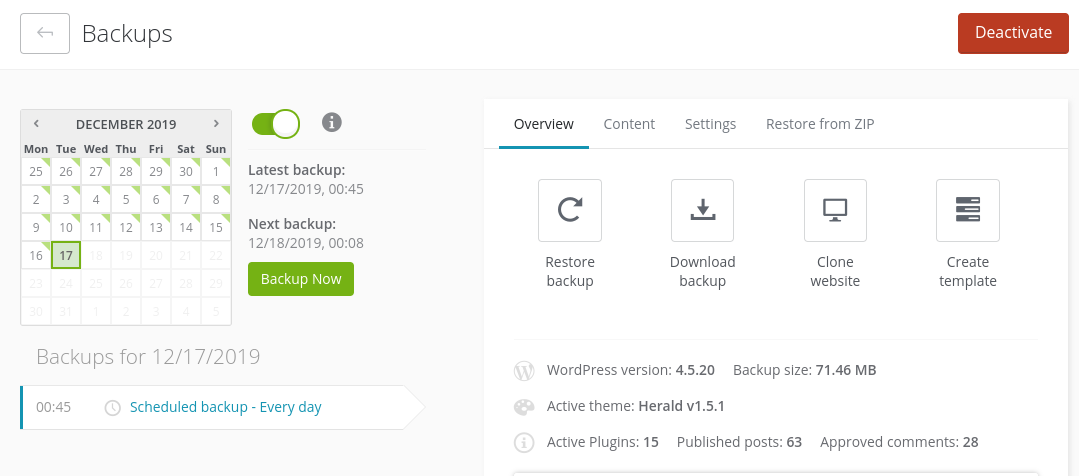Image resolution: width=1079 pixels, height=476 pixels.
Task: Pick December 10 in the calendar
Action: [66, 228]
